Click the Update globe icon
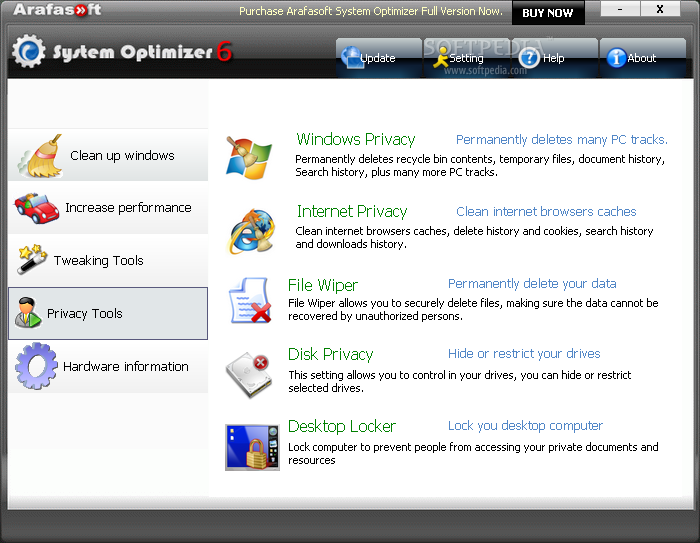The height and width of the screenshot is (543, 700). tap(352, 58)
